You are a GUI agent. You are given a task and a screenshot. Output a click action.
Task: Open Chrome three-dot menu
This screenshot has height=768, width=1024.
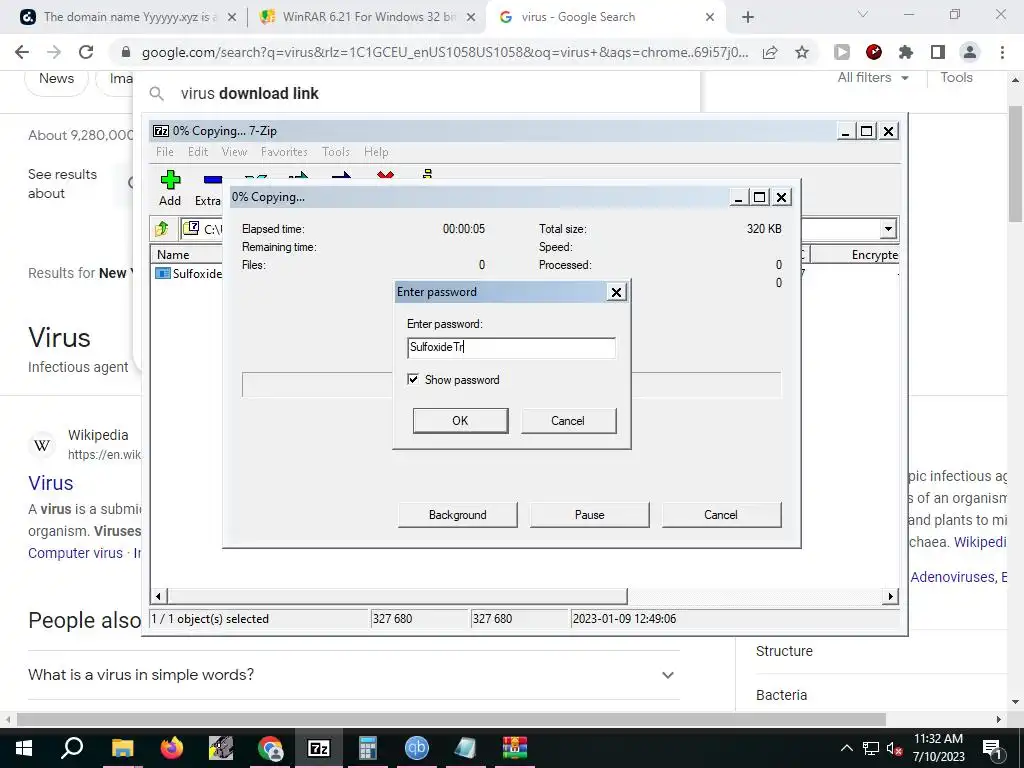pos(1002,52)
